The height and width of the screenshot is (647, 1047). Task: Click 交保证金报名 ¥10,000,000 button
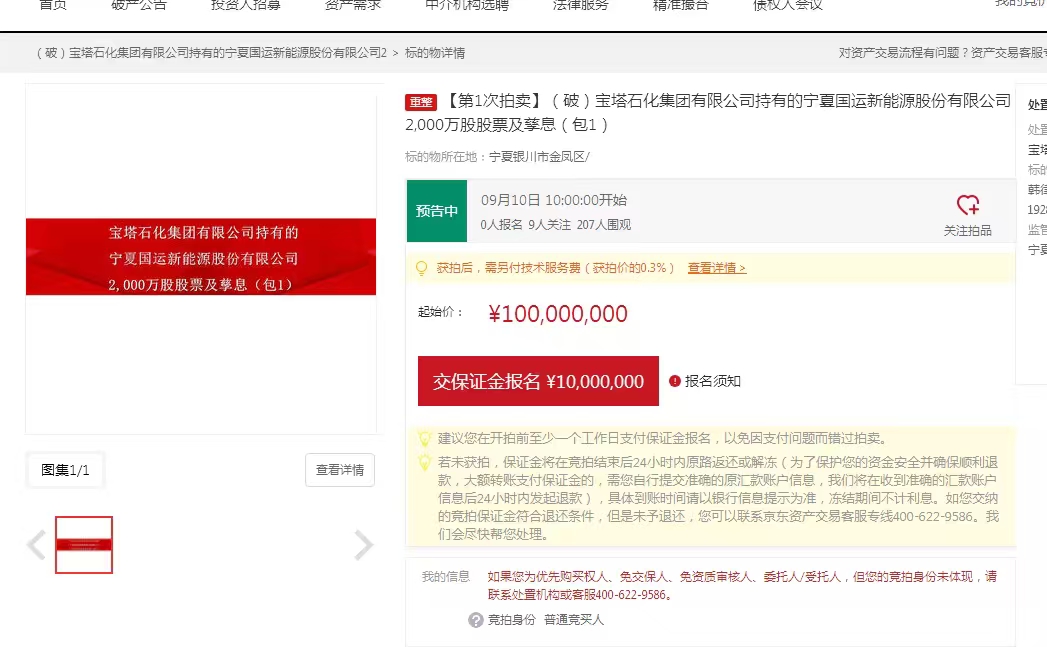pos(538,381)
